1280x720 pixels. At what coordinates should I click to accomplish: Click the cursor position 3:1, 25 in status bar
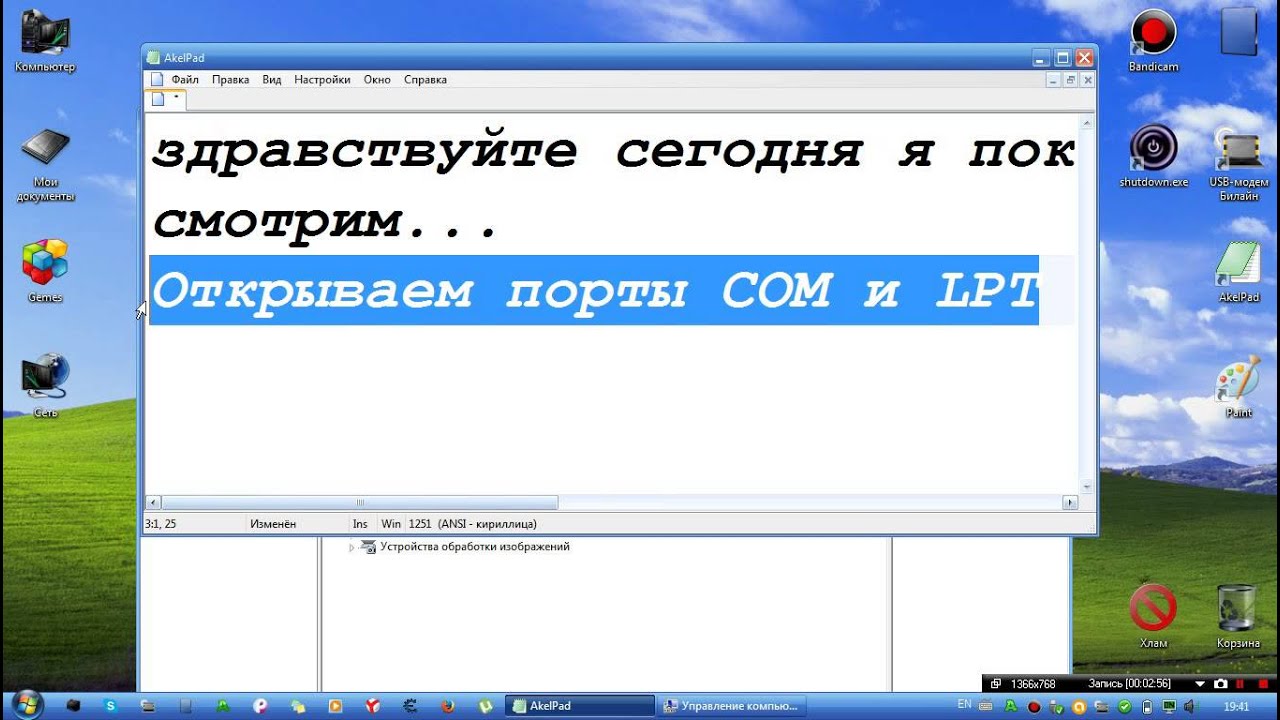[x=161, y=524]
